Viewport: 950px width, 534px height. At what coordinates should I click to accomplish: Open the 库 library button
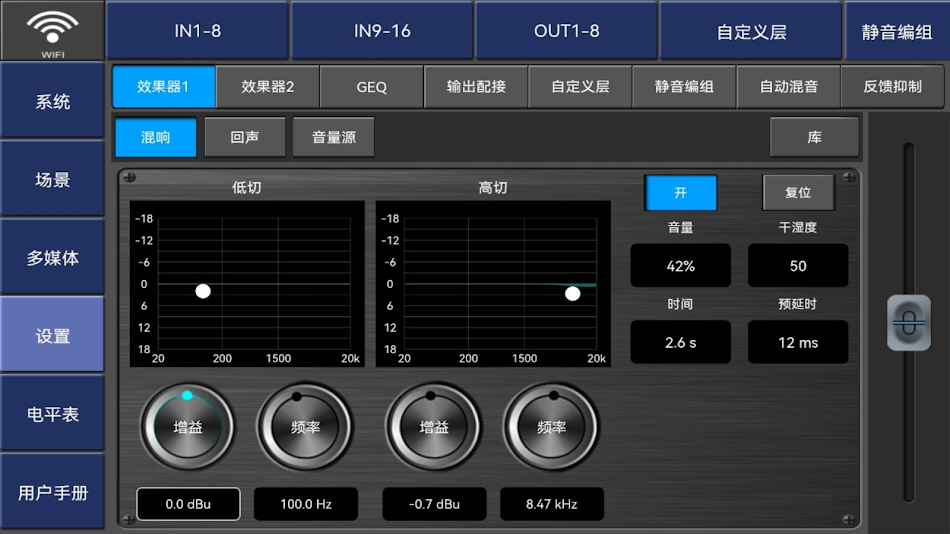(814, 137)
